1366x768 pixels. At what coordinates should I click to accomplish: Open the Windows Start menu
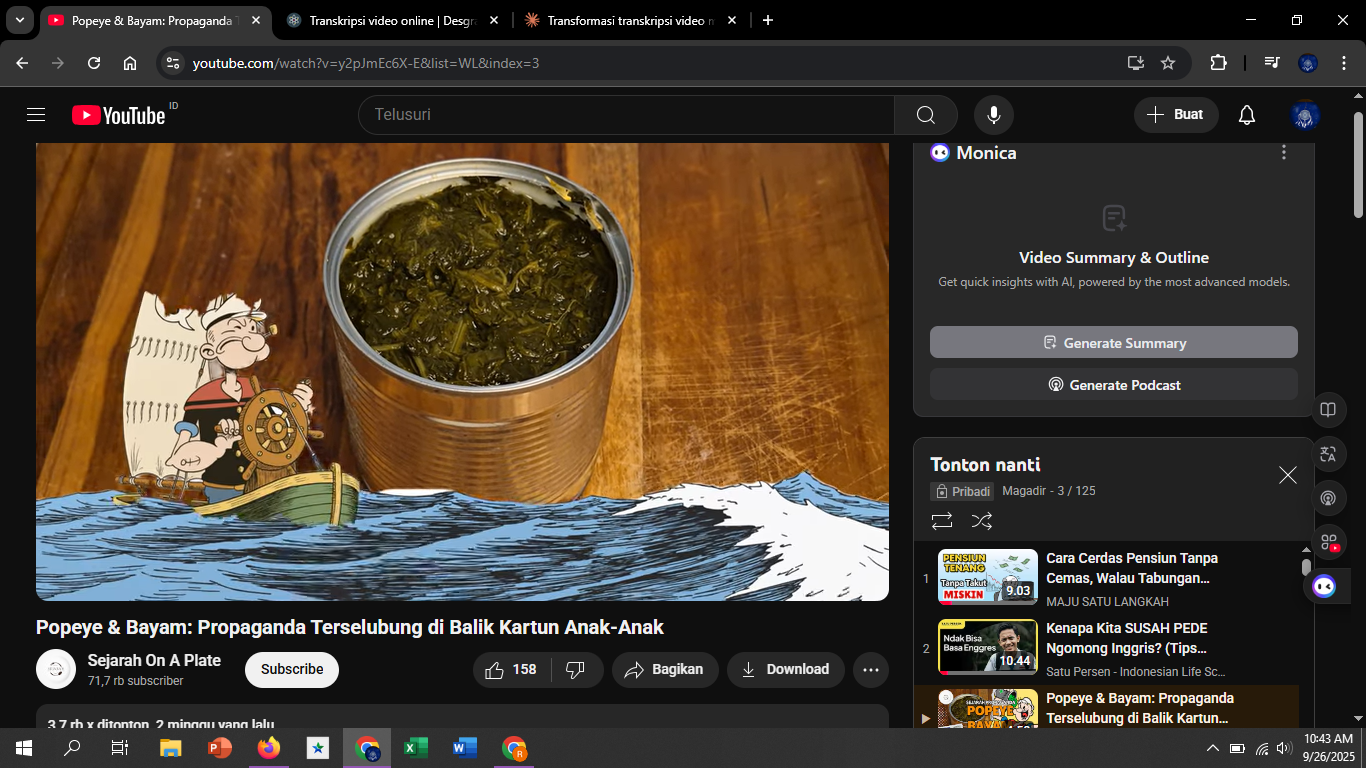pos(24,748)
